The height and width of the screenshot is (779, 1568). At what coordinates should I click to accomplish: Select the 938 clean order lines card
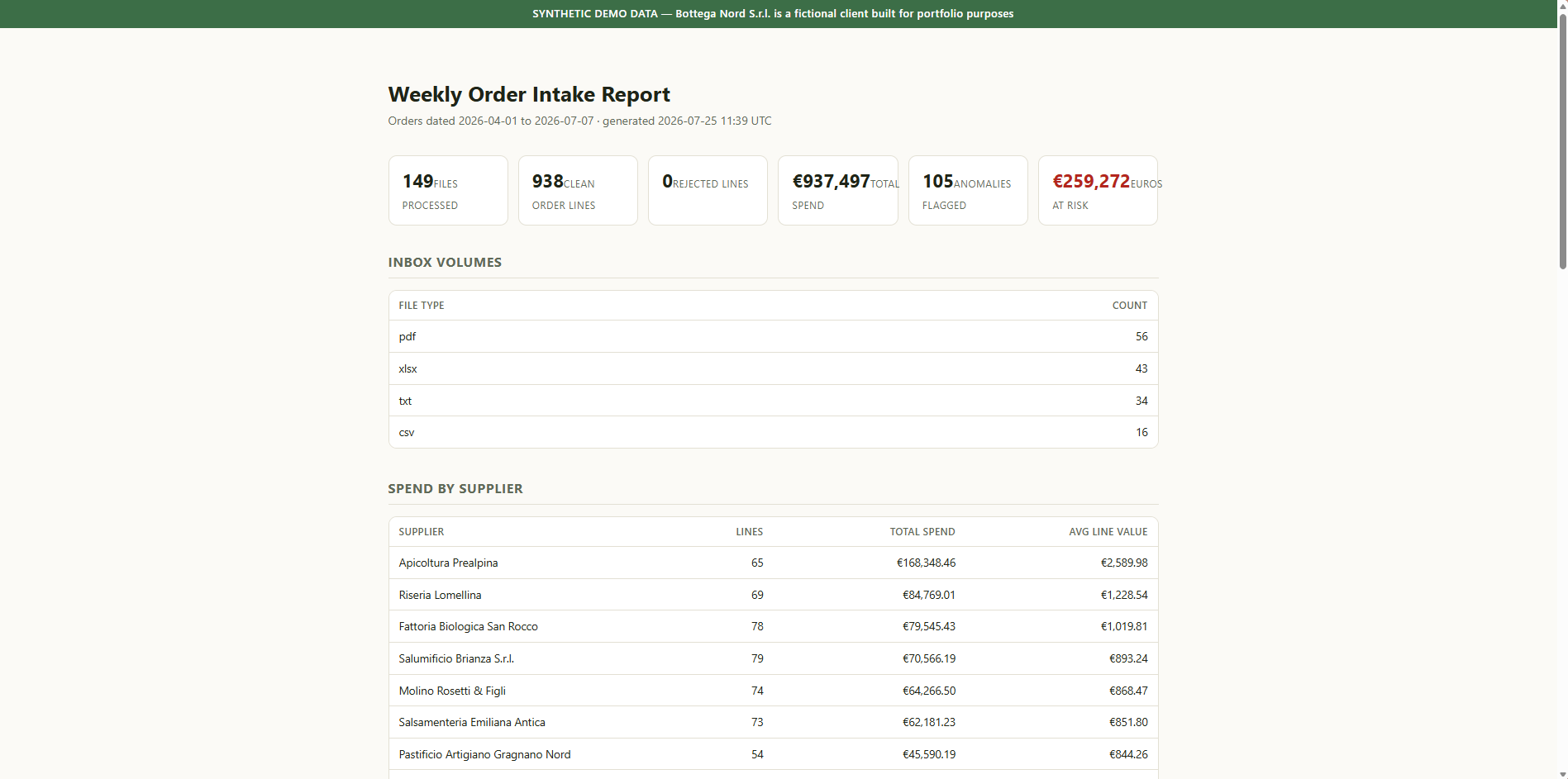coord(578,190)
